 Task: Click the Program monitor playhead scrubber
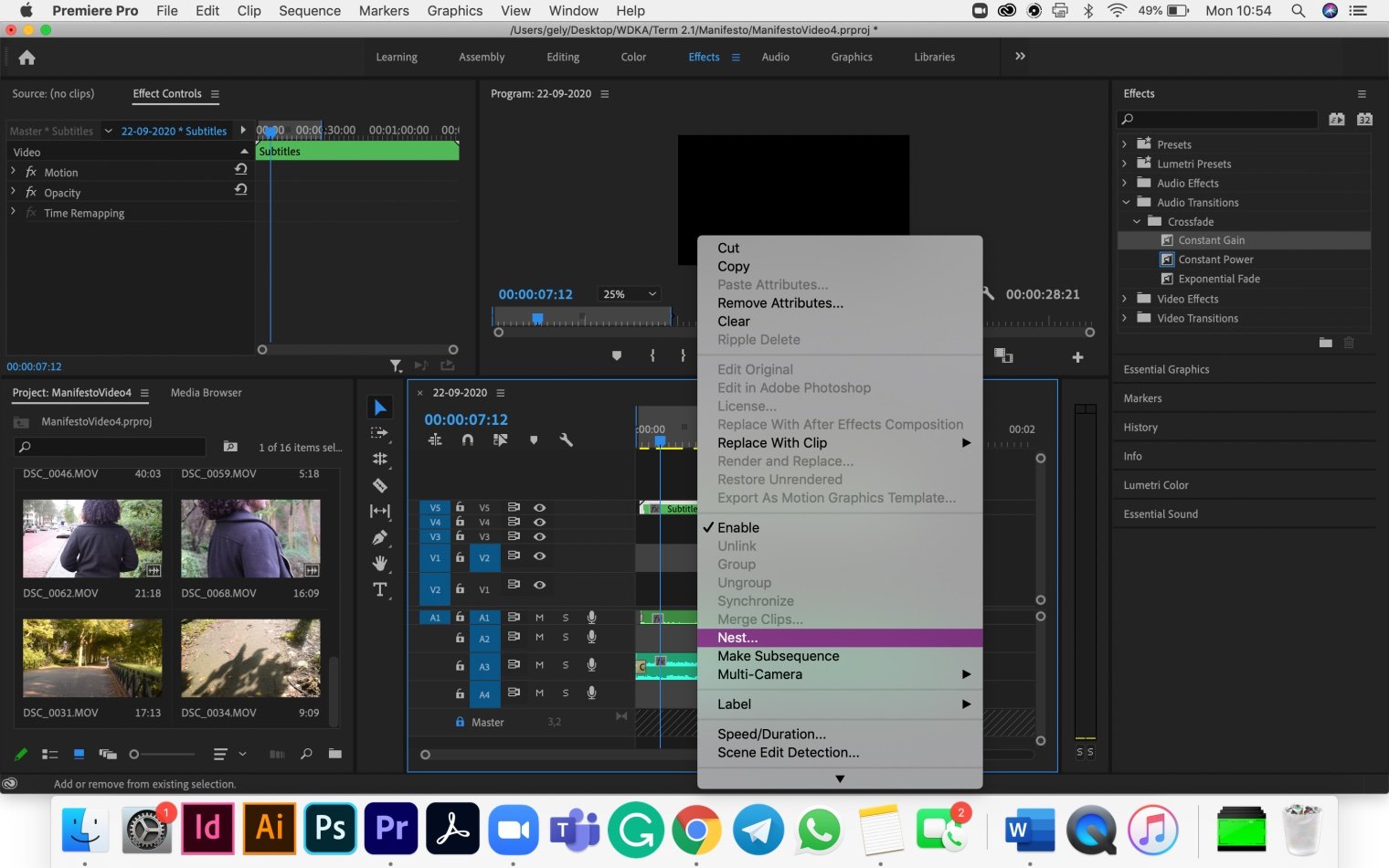[x=537, y=318]
